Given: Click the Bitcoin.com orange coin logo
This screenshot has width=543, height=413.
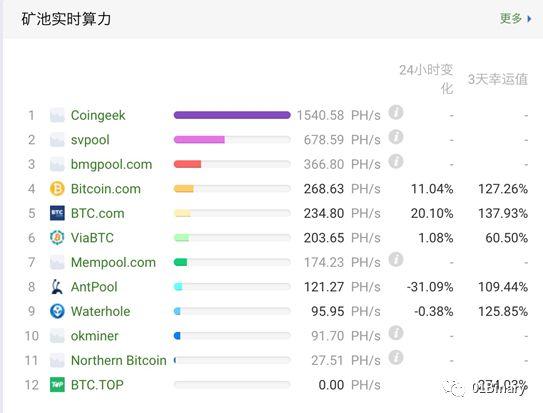Looking at the screenshot, I should click(57, 189).
